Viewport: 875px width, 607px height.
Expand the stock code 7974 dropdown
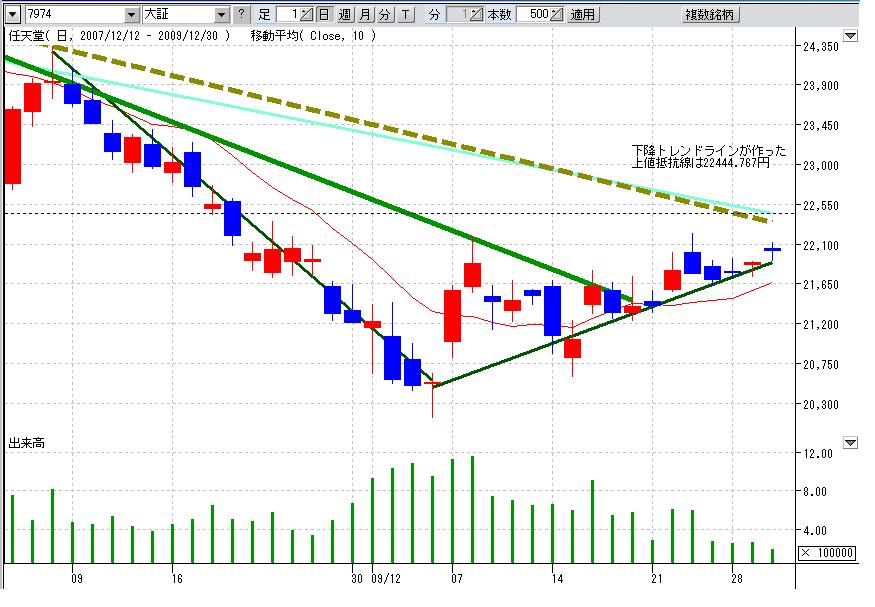(x=132, y=15)
